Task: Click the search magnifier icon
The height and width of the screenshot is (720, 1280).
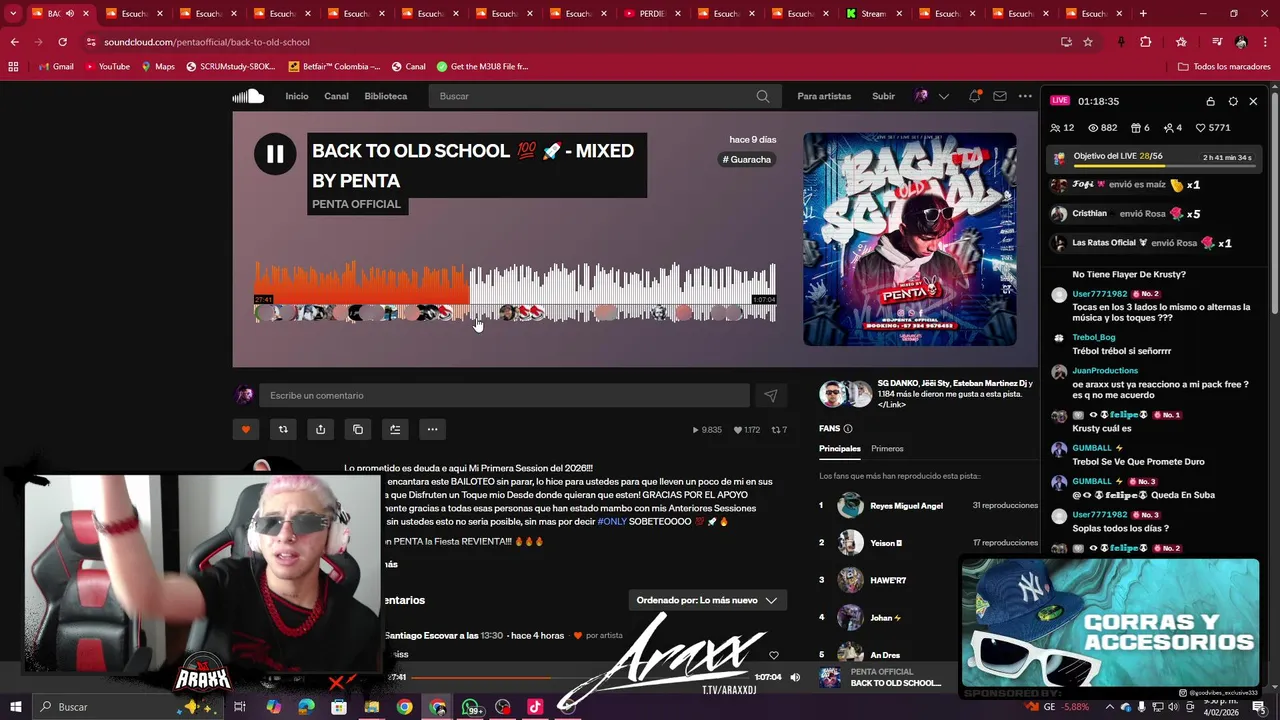Action: (x=763, y=96)
